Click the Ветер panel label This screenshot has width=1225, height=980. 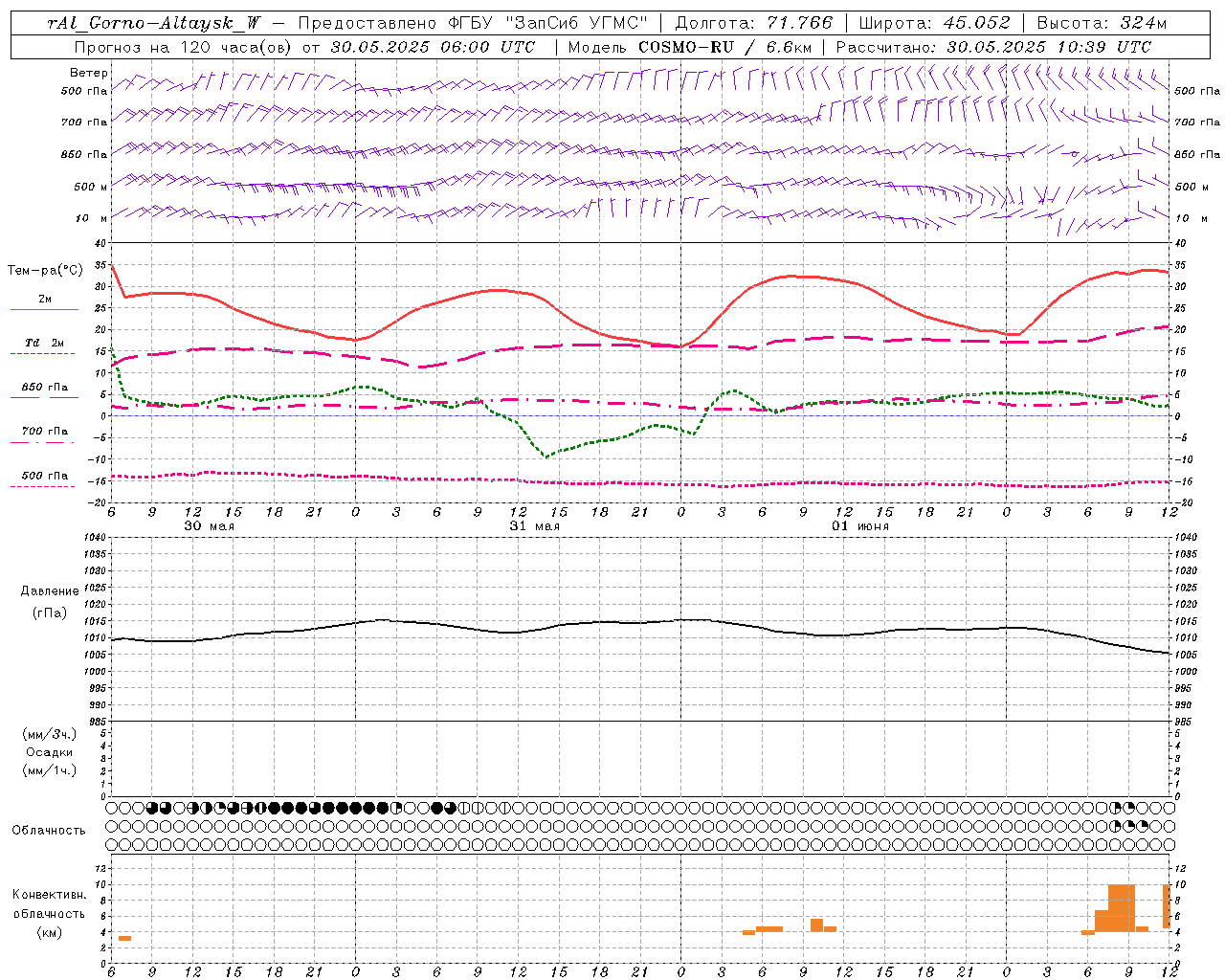pyautogui.click(x=89, y=73)
